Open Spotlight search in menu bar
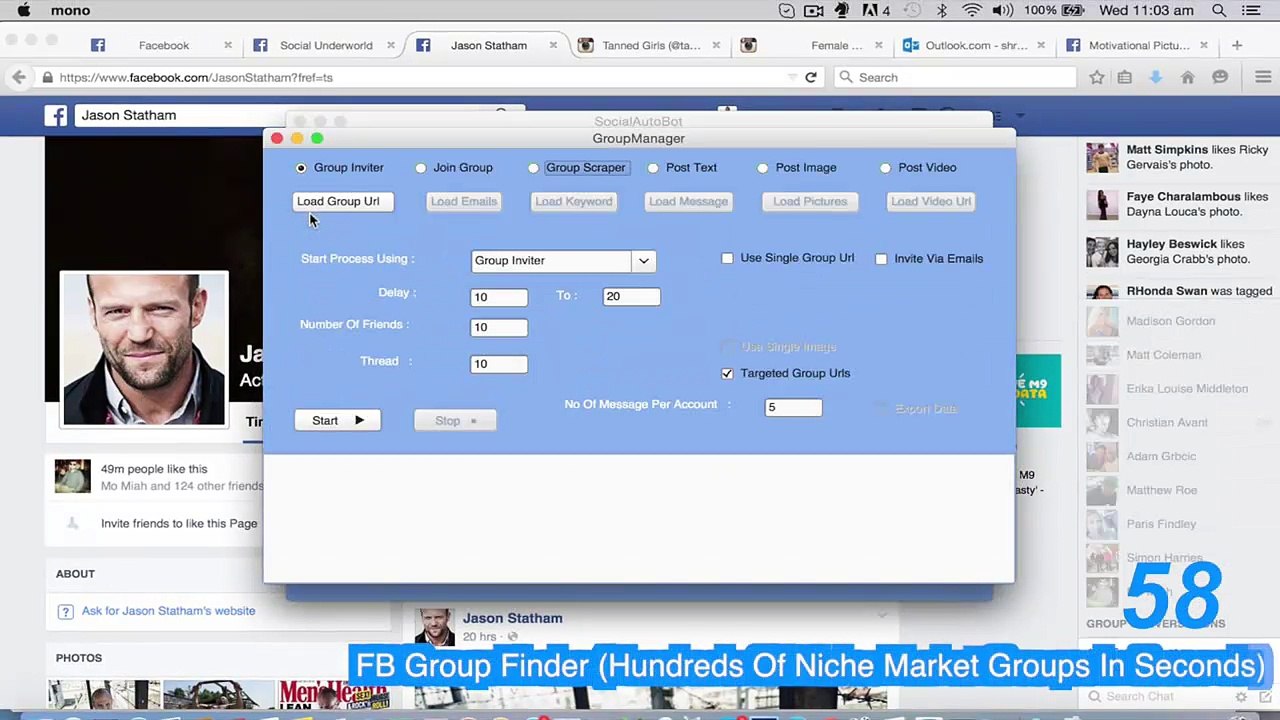This screenshot has height=720, width=1280. pos(1219,11)
